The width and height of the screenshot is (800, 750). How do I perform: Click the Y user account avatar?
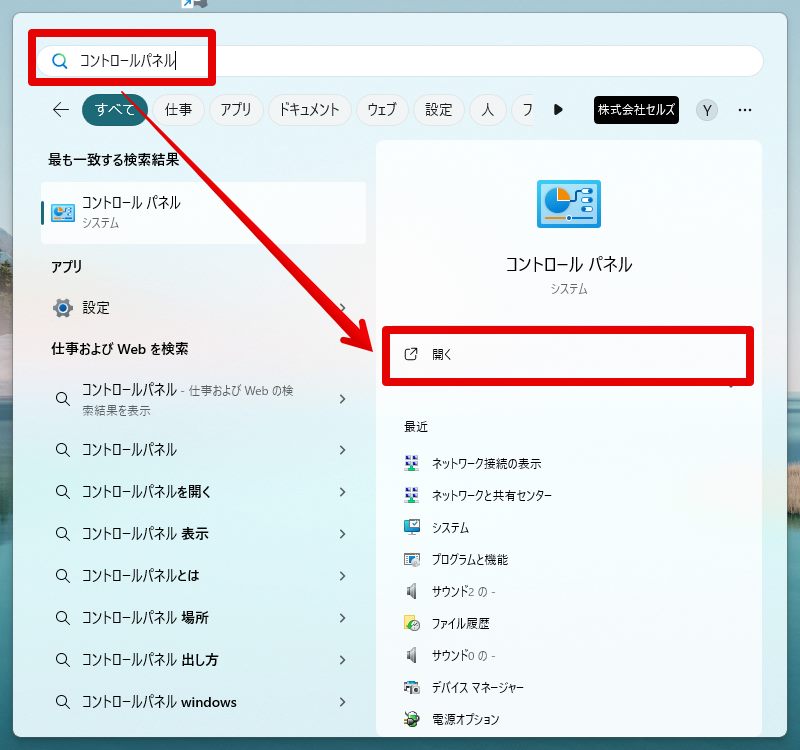pos(707,110)
